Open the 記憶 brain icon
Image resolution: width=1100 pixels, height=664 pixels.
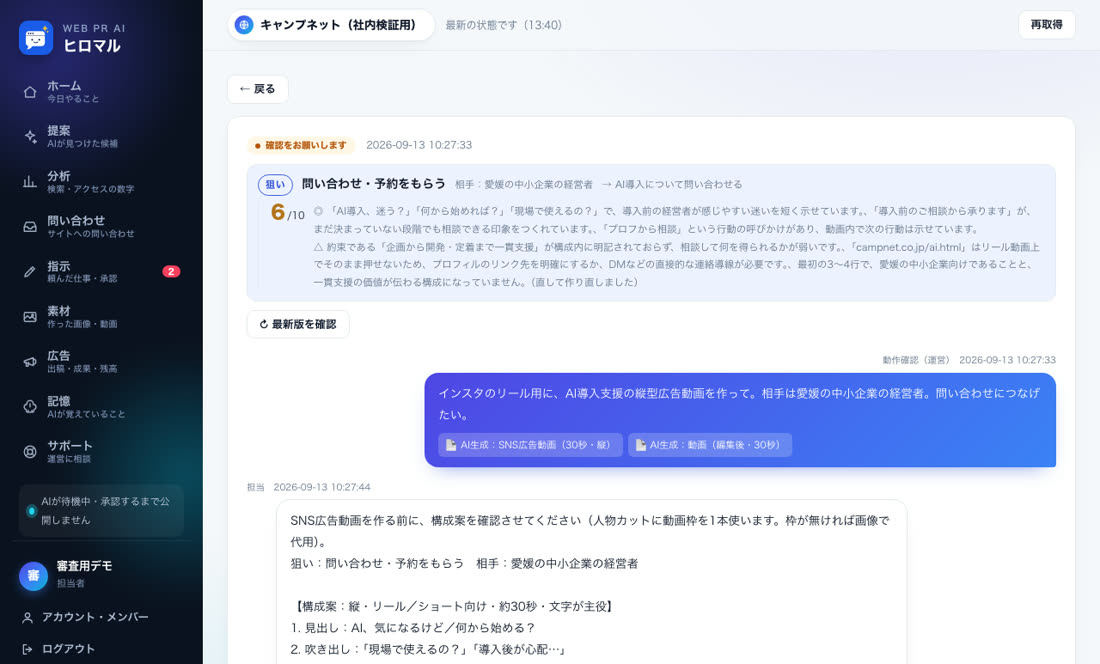(30, 407)
